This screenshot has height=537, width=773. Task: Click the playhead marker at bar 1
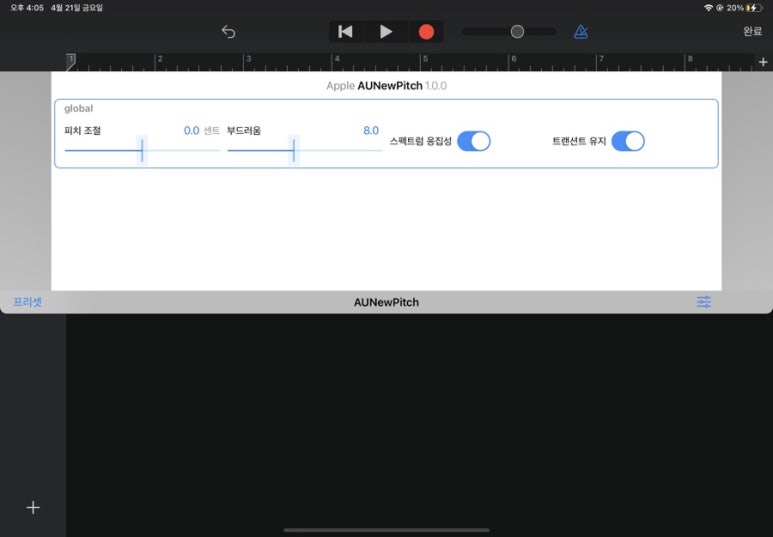coord(71,62)
